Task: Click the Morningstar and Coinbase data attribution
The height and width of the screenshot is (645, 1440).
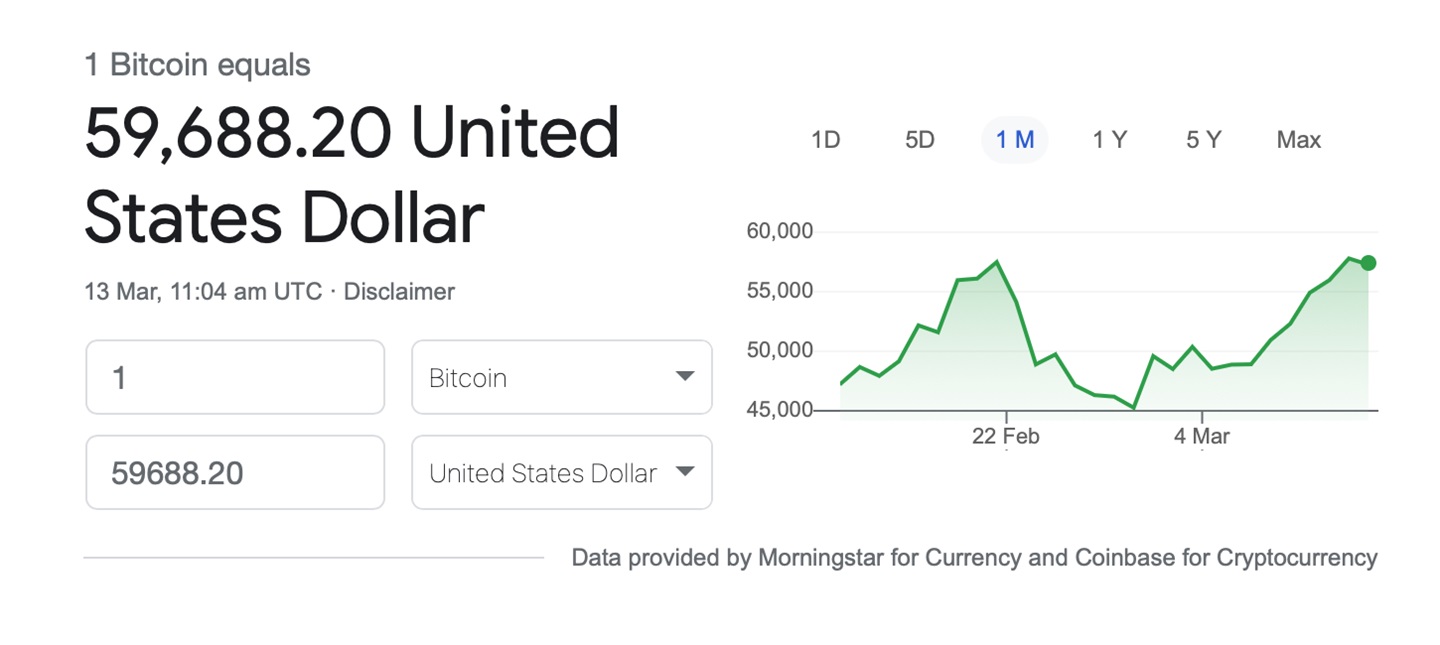Action: (974, 558)
